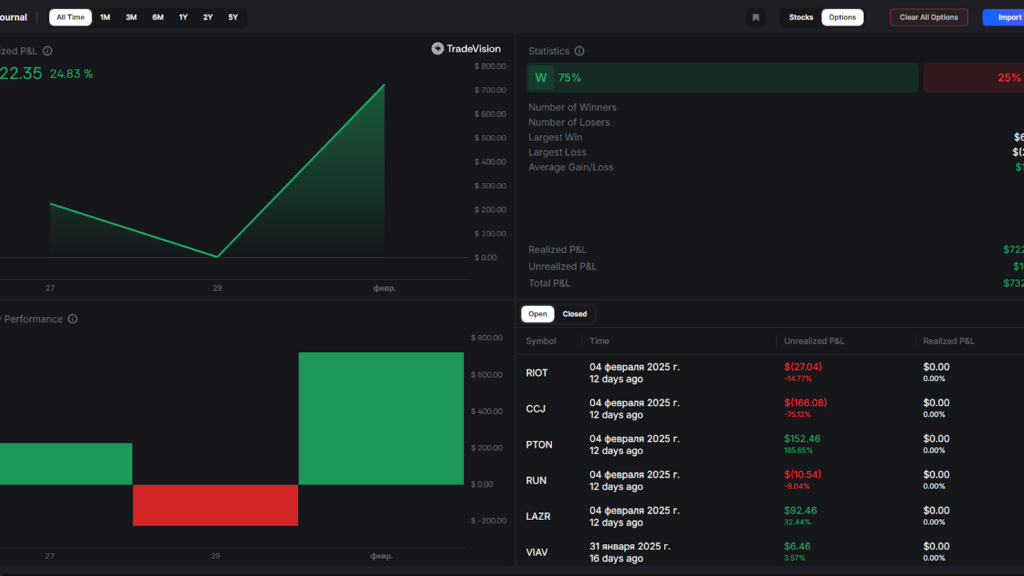Open the Closed positions tab
This screenshot has width=1024, height=576.
575,313
